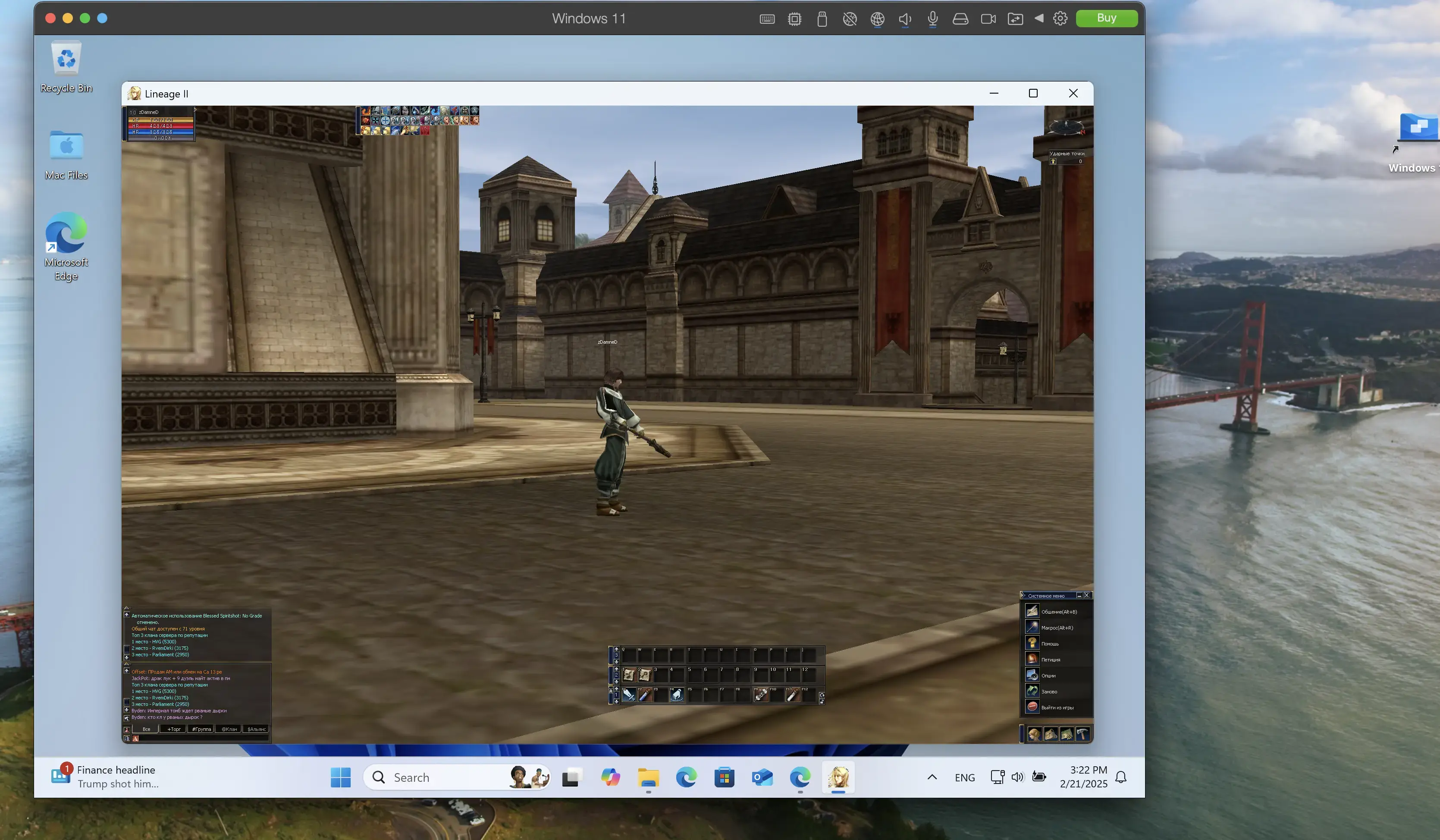Viewport: 1440px width, 840px height.
Task: Open File Explorer from taskbar
Action: click(x=648, y=777)
